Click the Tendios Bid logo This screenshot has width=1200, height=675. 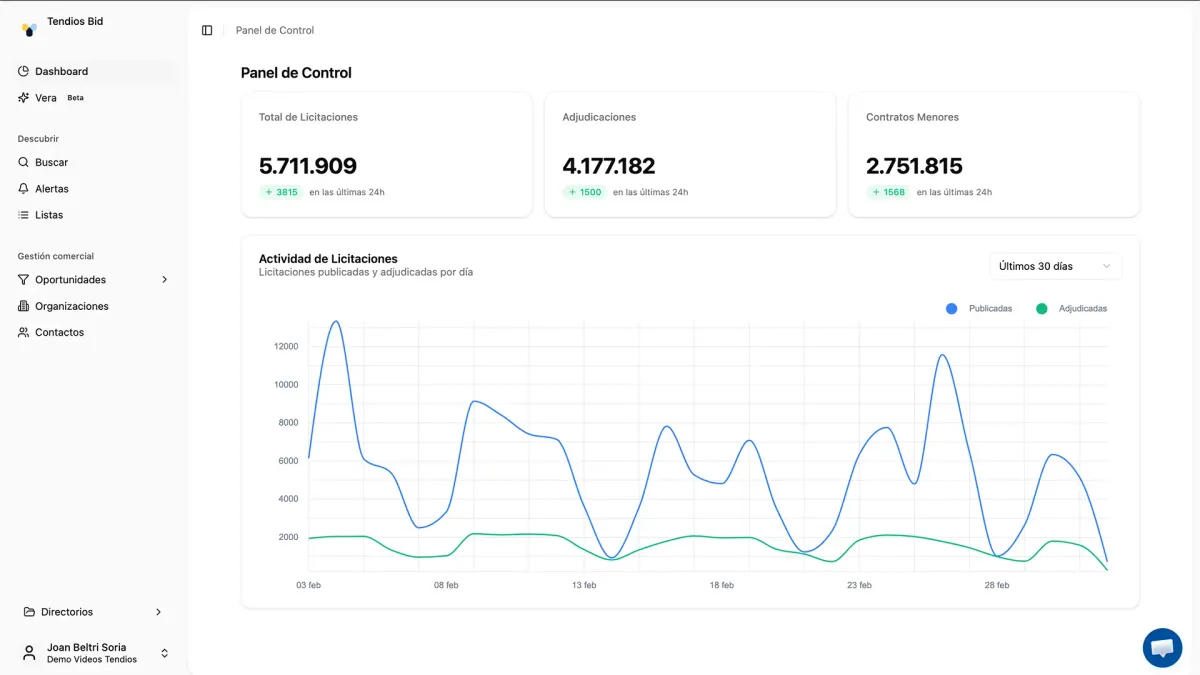point(27,26)
